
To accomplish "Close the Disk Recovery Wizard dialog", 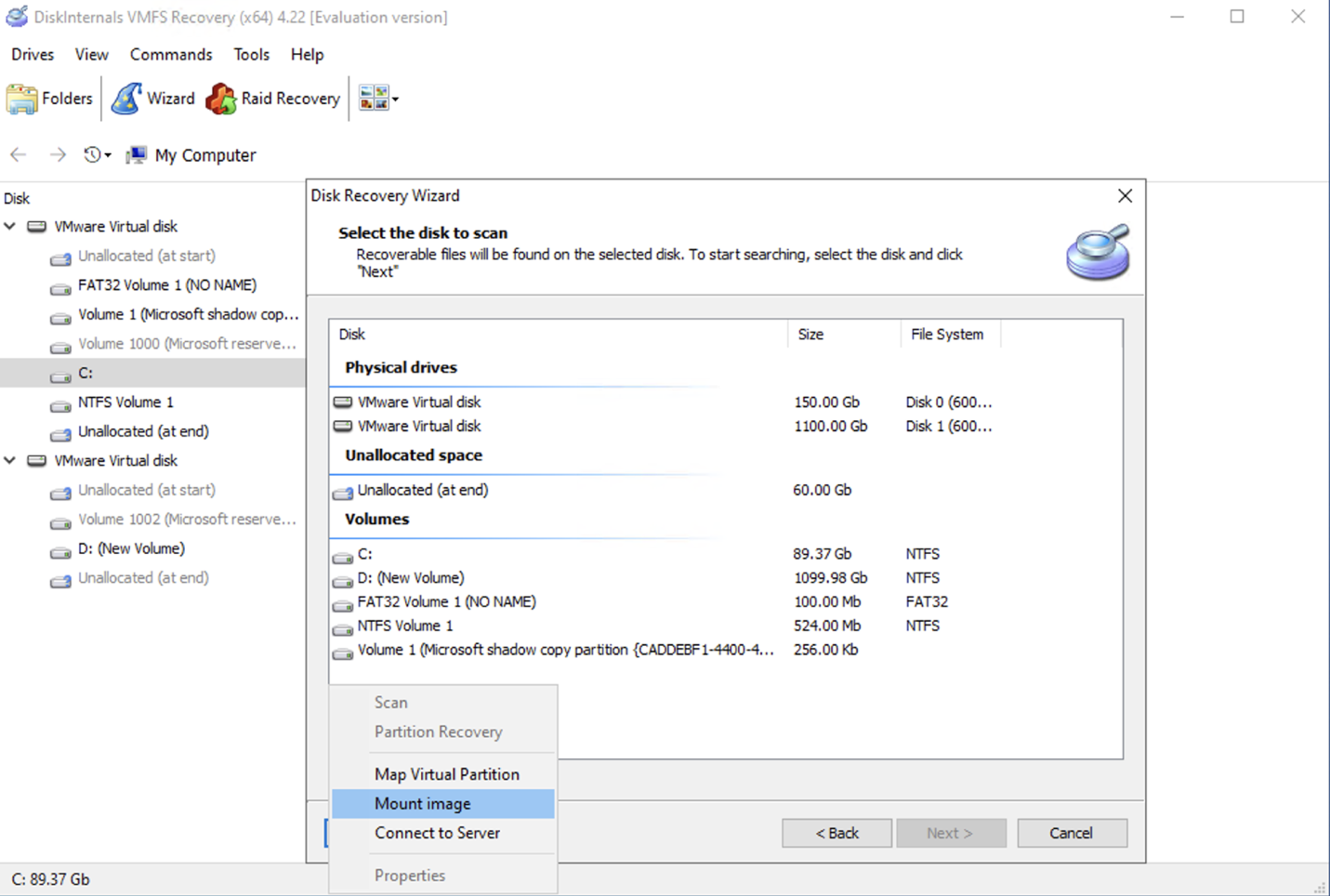I will (1125, 195).
